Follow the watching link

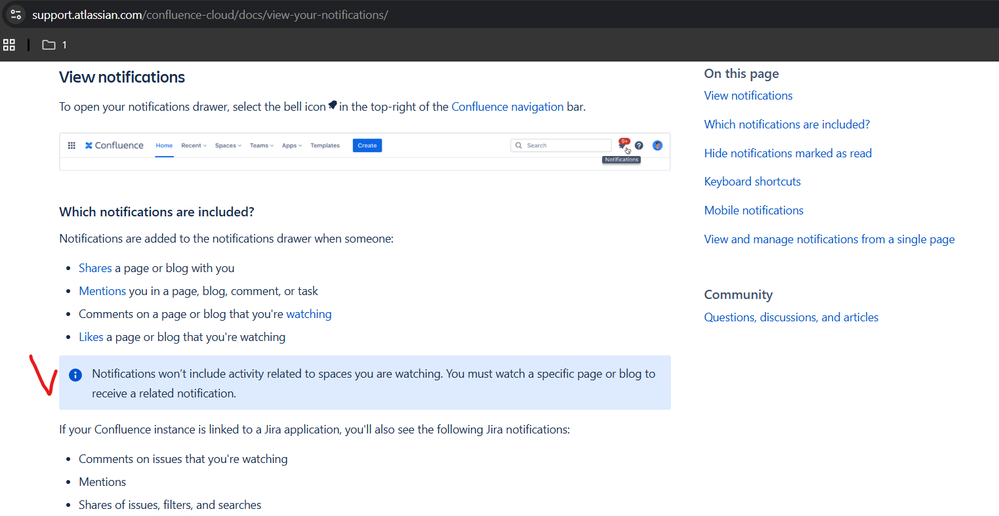click(x=309, y=314)
